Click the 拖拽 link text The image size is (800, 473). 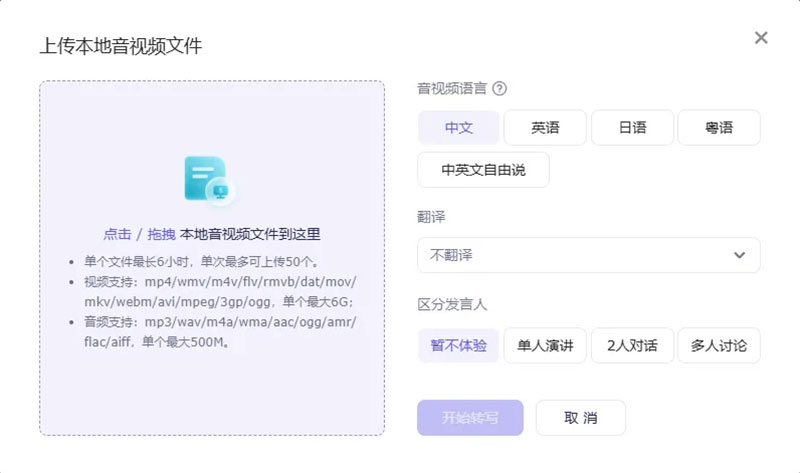(162, 234)
